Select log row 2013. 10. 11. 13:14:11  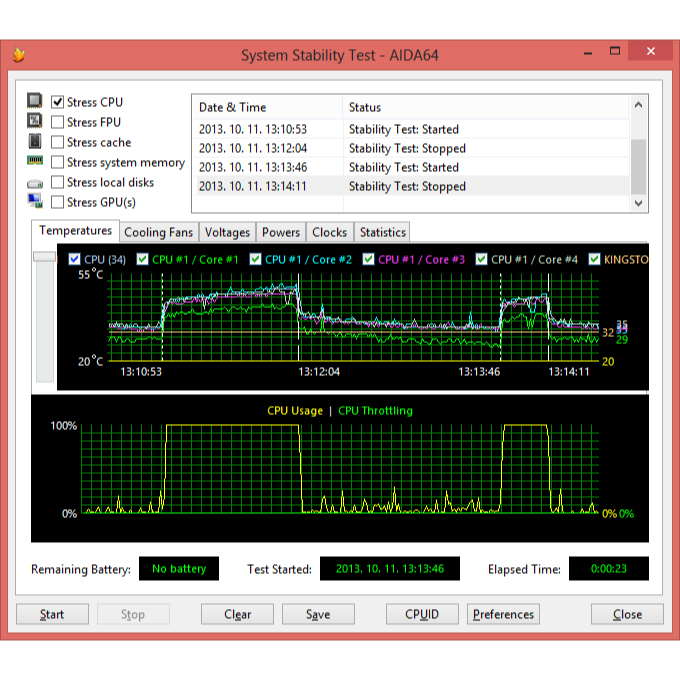point(412,186)
